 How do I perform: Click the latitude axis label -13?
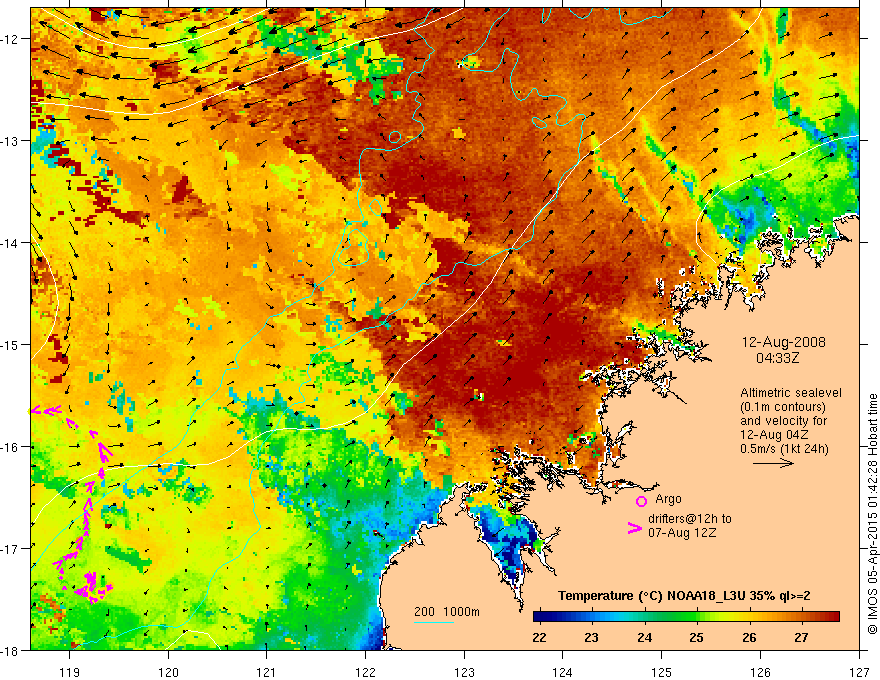(10, 141)
